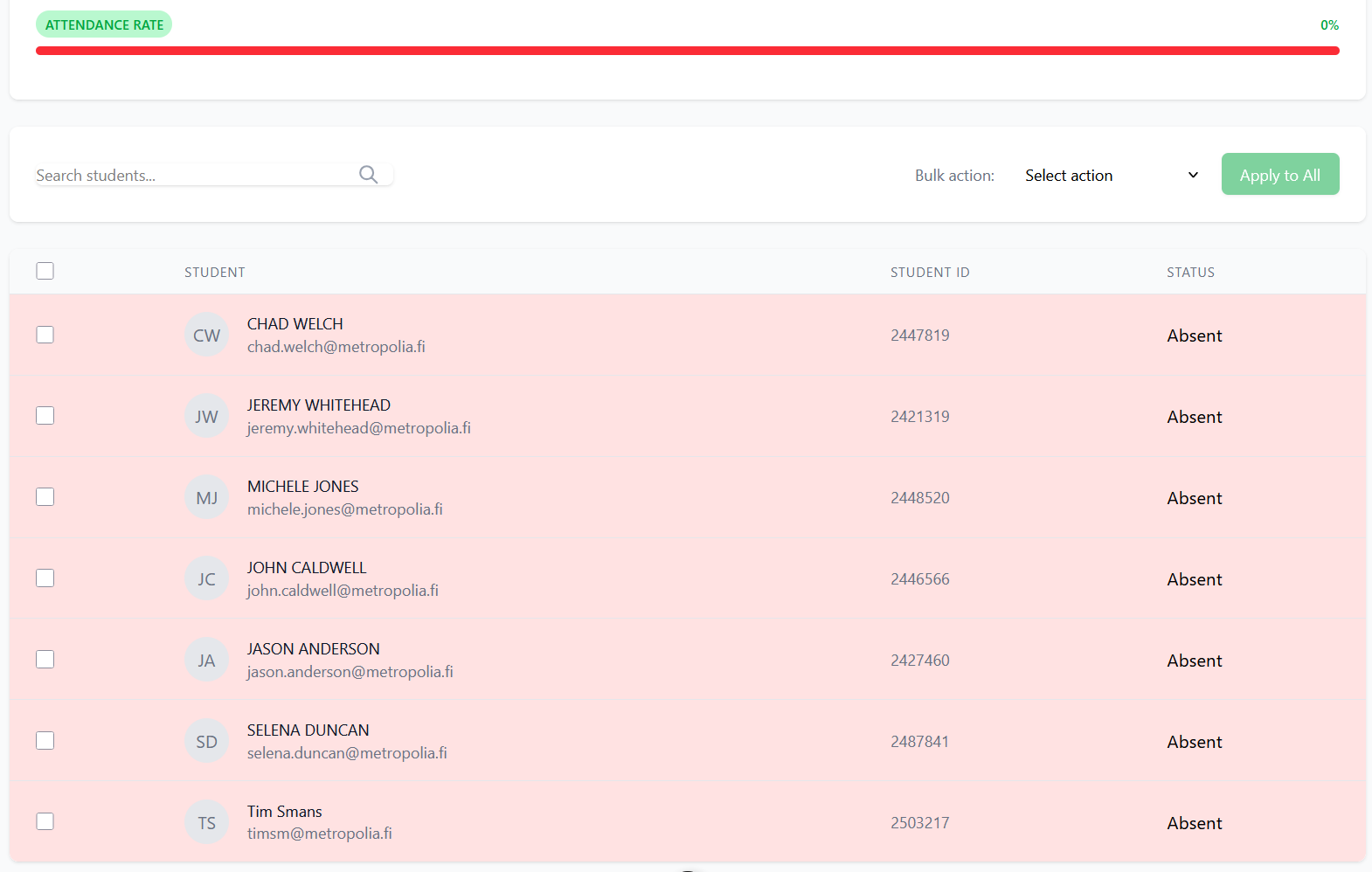Mark the checkbox for Jason Anderson

tap(45, 660)
